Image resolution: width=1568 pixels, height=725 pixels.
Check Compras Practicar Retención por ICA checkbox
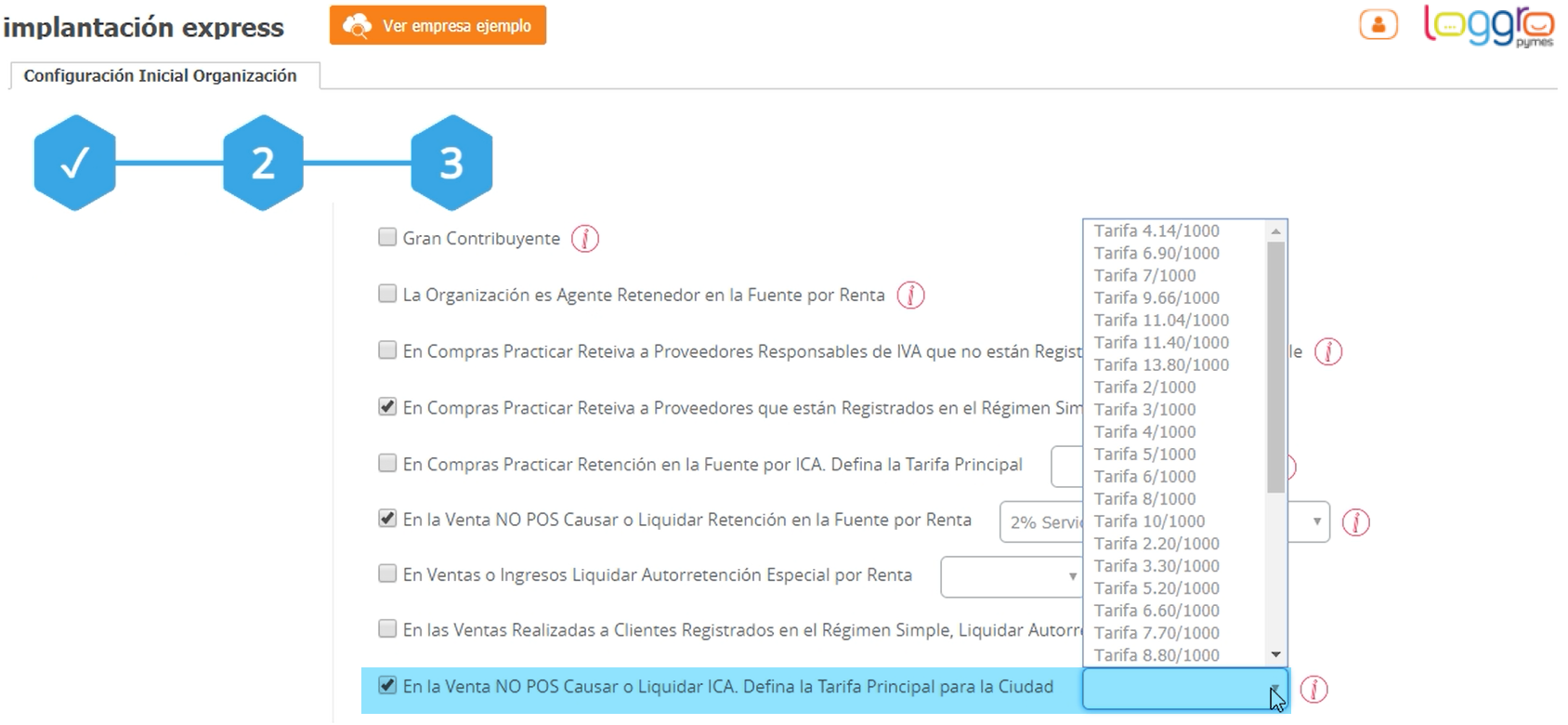[x=387, y=464]
